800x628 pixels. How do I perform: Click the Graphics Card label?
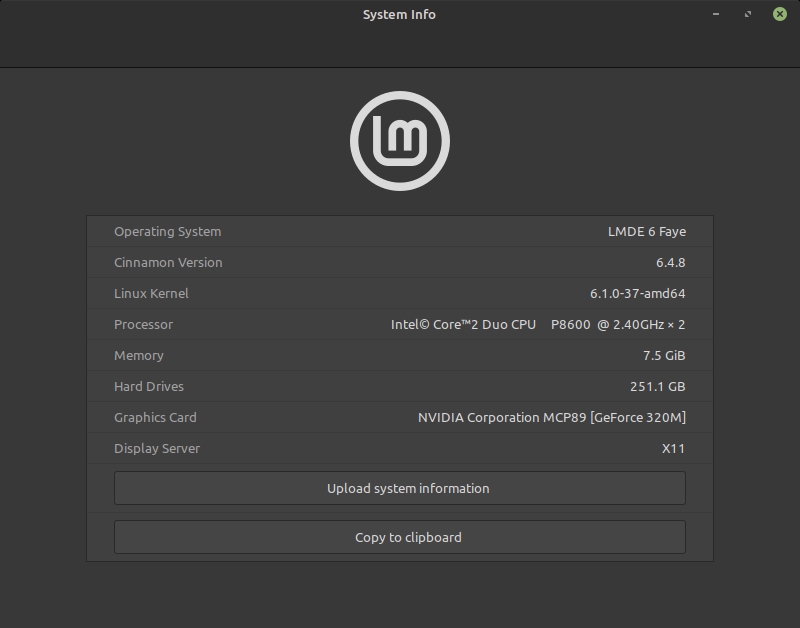[x=155, y=418]
